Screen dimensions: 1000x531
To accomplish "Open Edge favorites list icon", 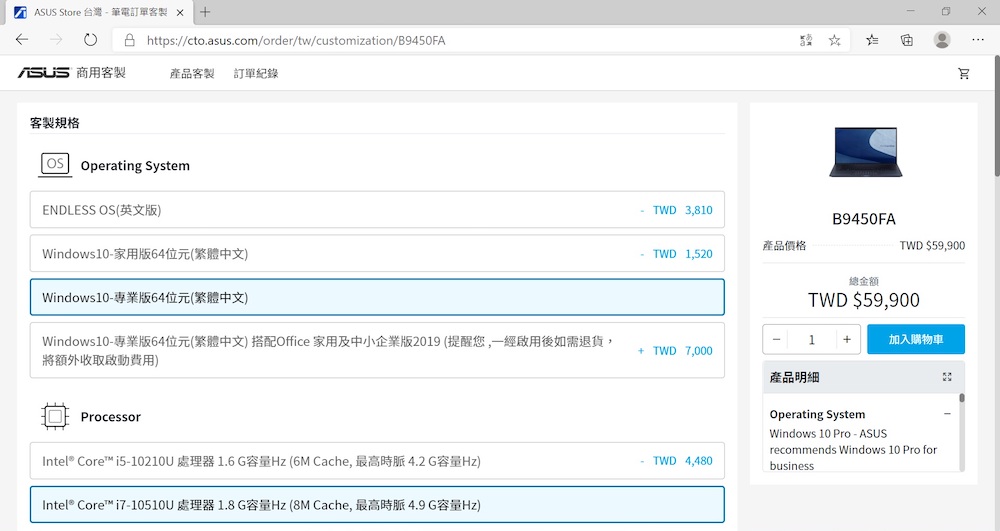I will tap(872, 40).
